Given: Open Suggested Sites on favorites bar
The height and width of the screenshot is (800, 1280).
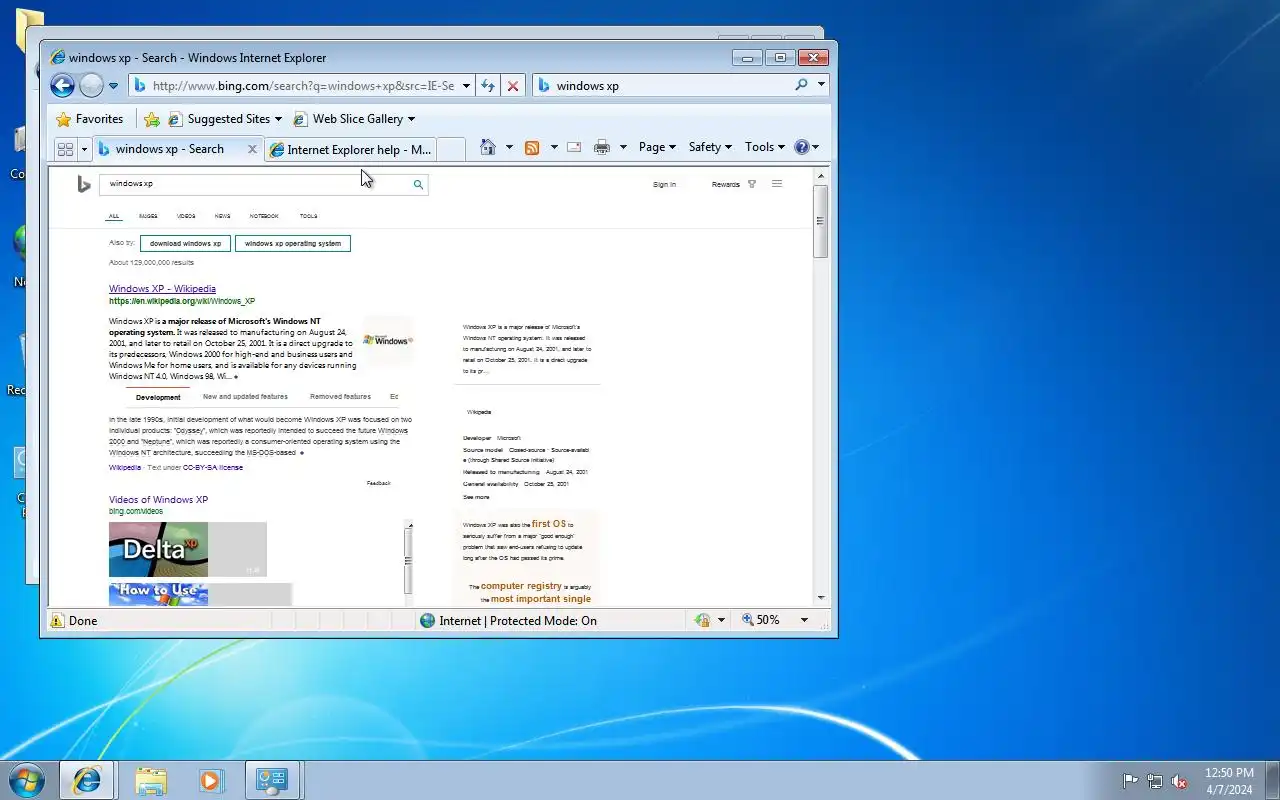Looking at the screenshot, I should (x=225, y=119).
